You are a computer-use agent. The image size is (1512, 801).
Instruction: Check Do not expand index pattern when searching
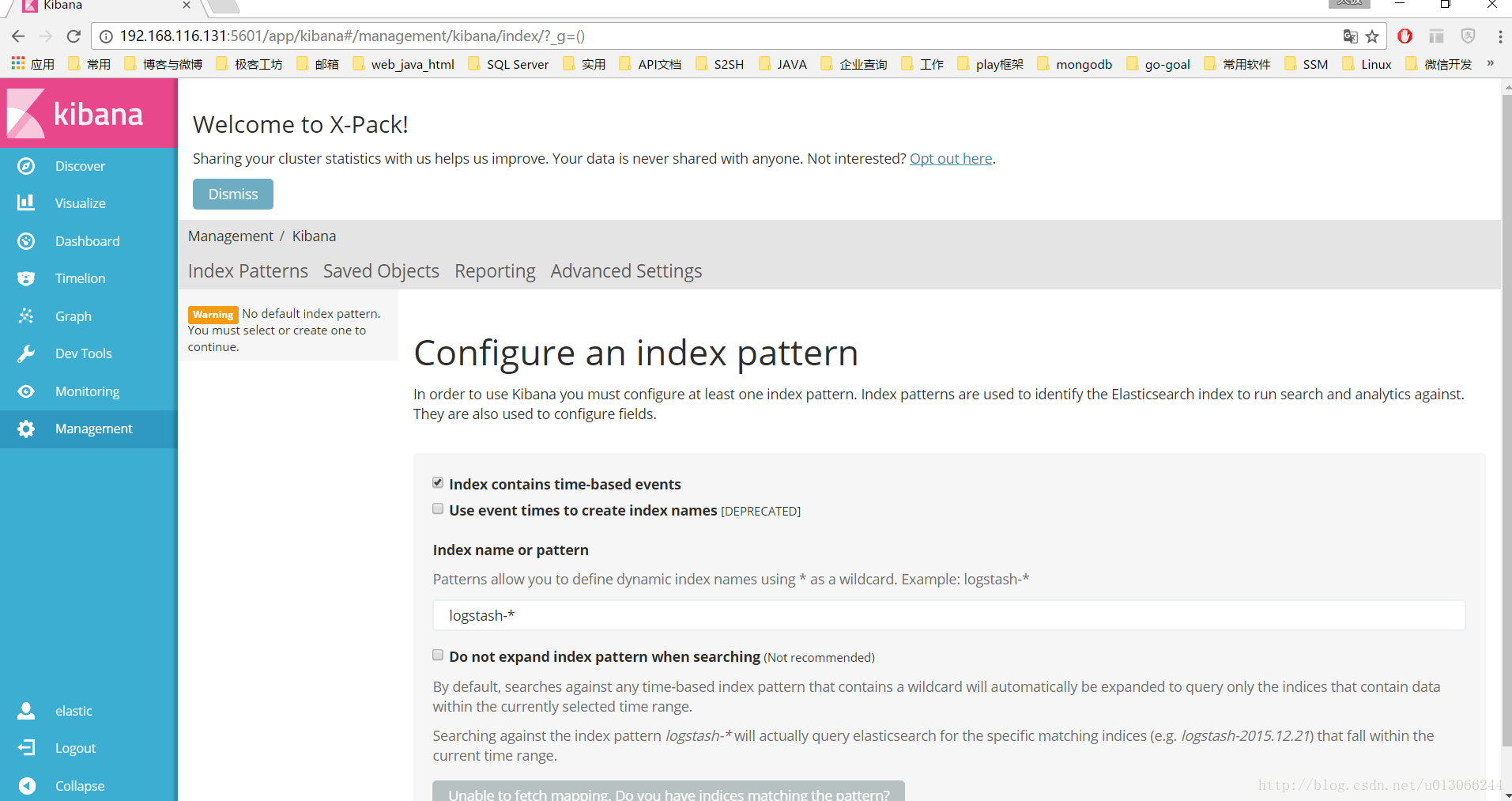(x=438, y=656)
